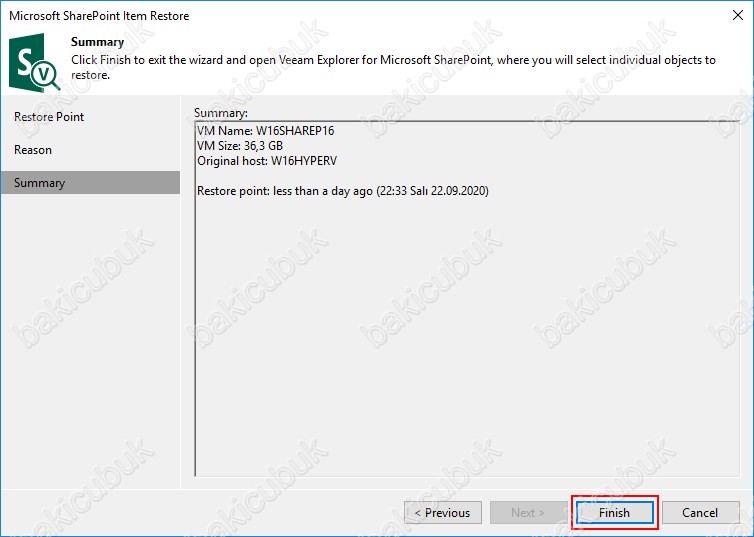Open the Restore Point wizard step
This screenshot has width=754, height=537.
pos(49,117)
